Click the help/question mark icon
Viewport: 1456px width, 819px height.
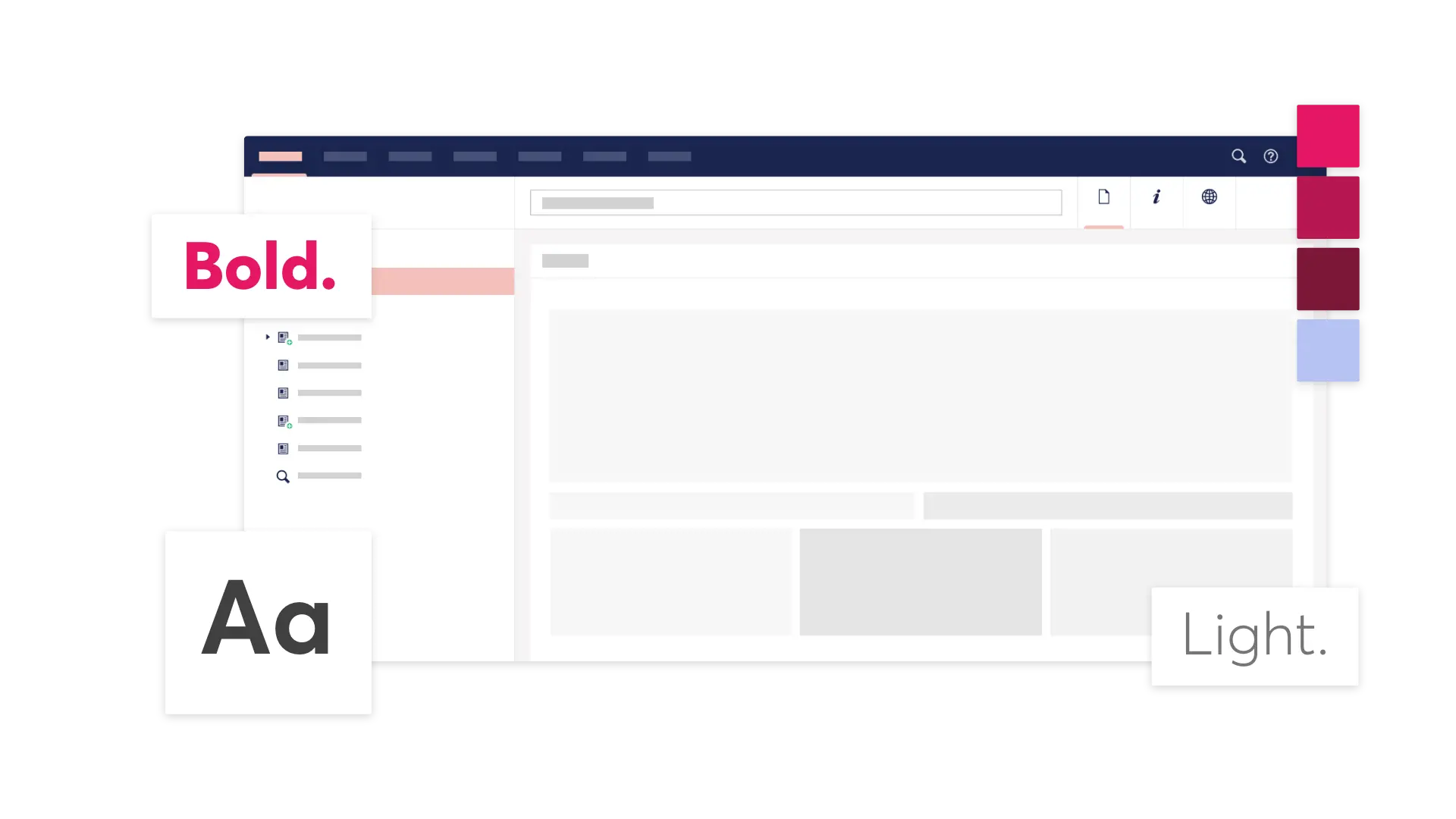click(x=1271, y=156)
